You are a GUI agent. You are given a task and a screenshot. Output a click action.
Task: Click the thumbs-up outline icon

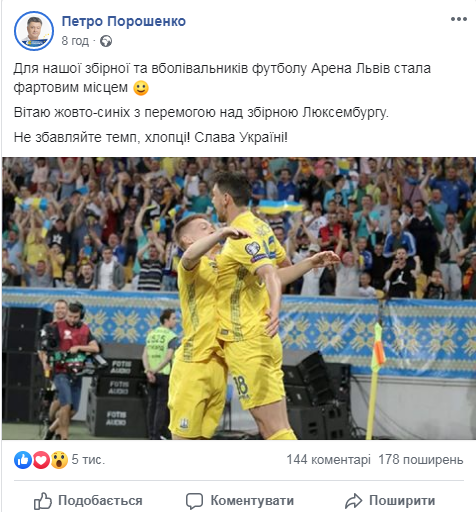(43, 501)
